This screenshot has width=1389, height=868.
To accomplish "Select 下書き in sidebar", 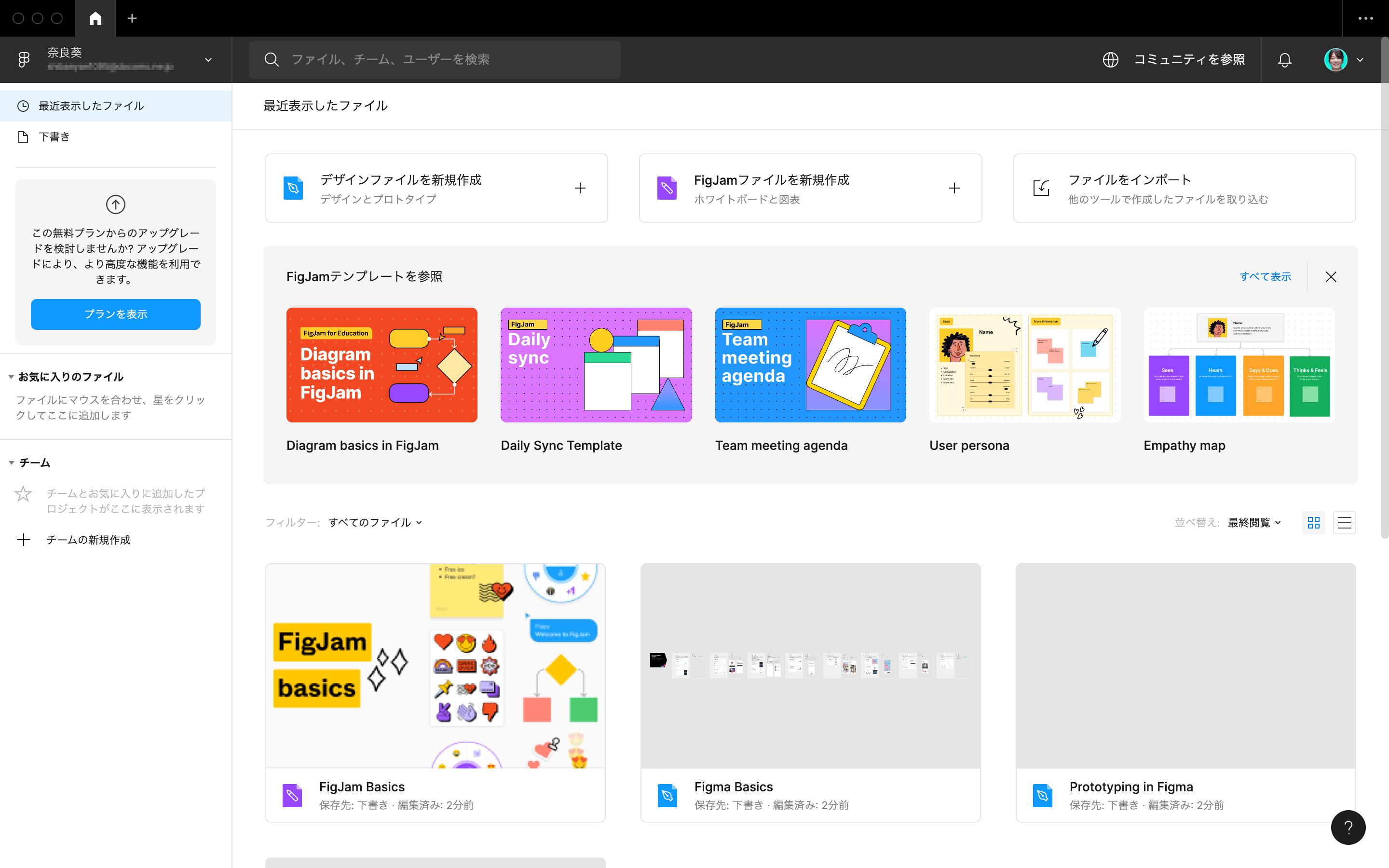I will (116, 136).
